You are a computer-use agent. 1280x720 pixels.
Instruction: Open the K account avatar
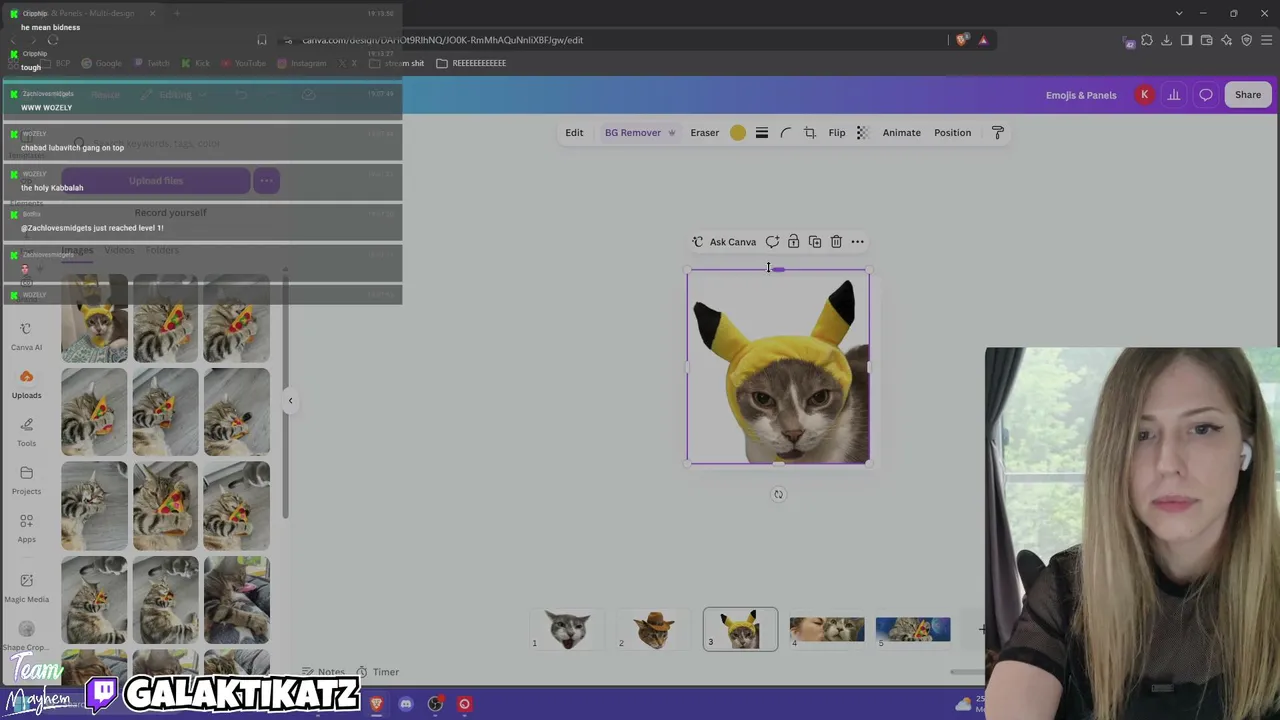click(x=1144, y=95)
